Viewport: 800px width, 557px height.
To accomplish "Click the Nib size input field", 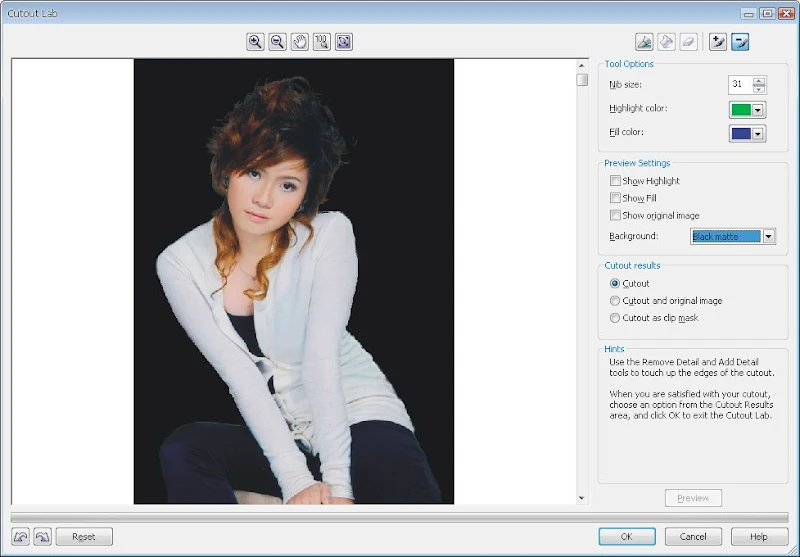I will pyautogui.click(x=740, y=85).
